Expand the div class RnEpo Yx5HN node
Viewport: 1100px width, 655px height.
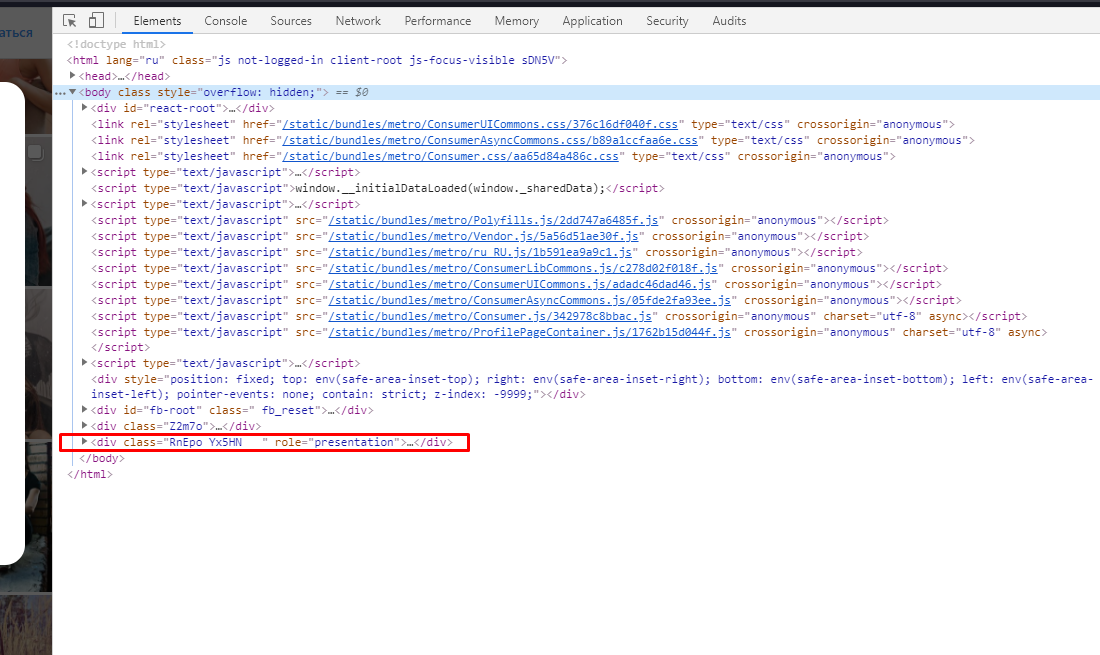(84, 442)
